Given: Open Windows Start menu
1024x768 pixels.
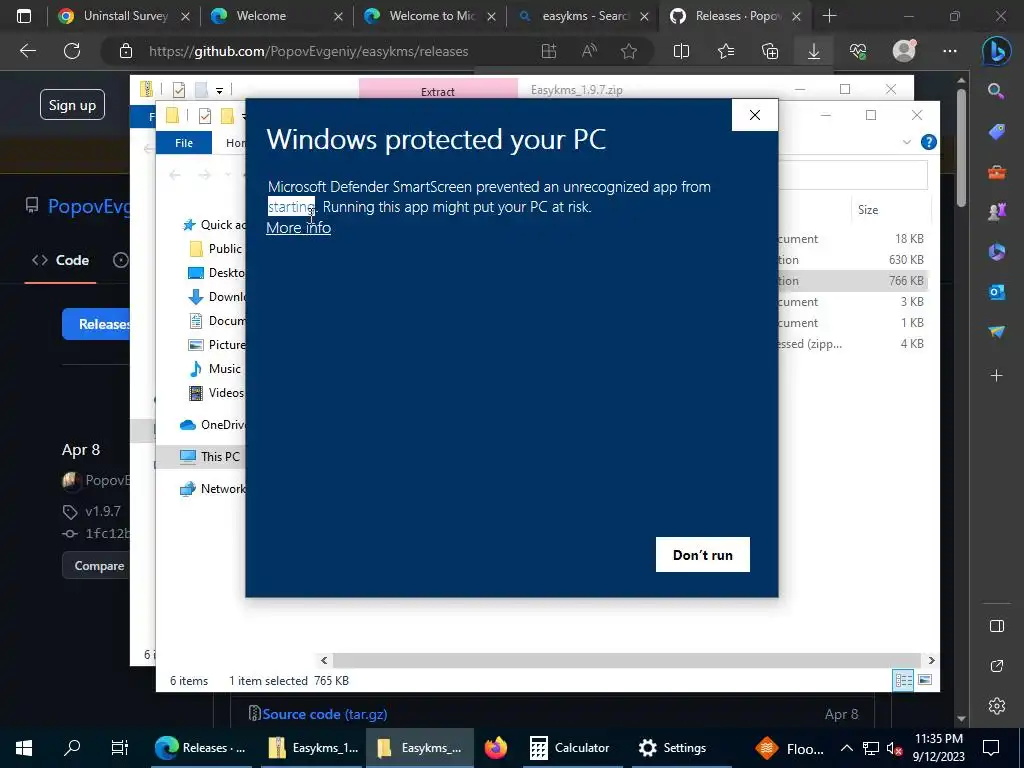Looking at the screenshot, I should point(24,748).
